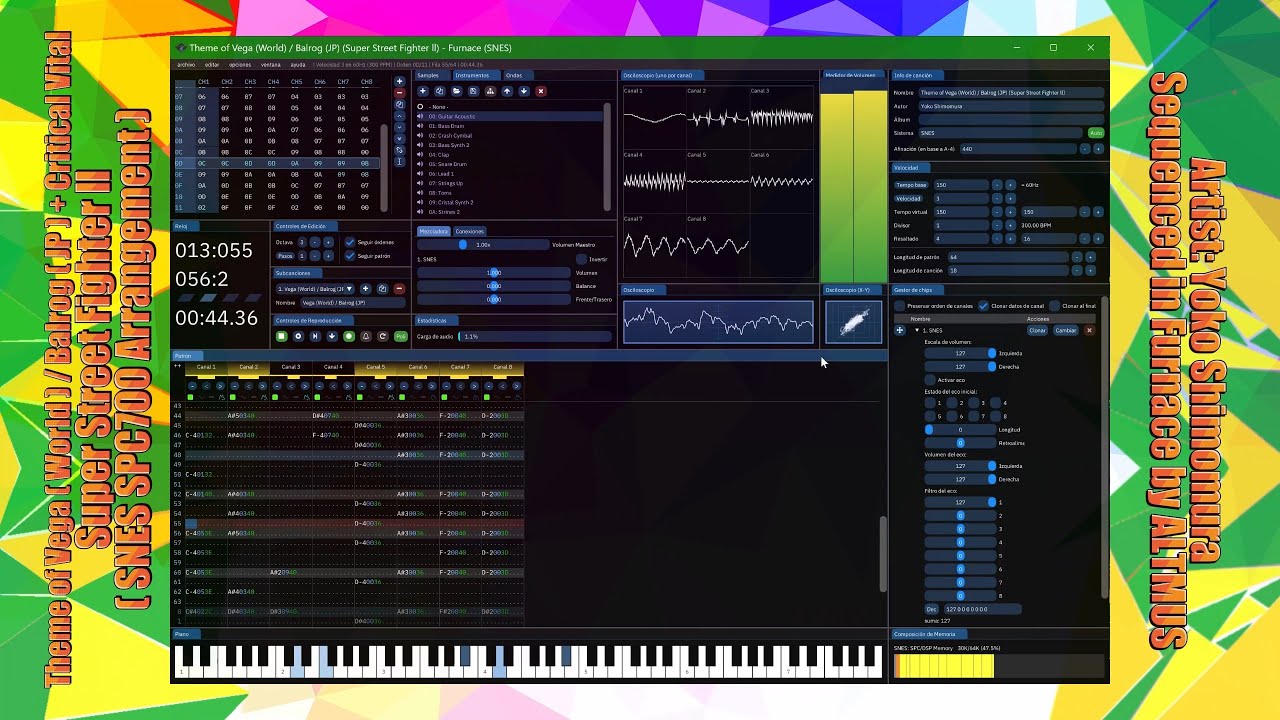Open the archivo menu
Image resolution: width=1280 pixels, height=720 pixels.
coord(186,64)
